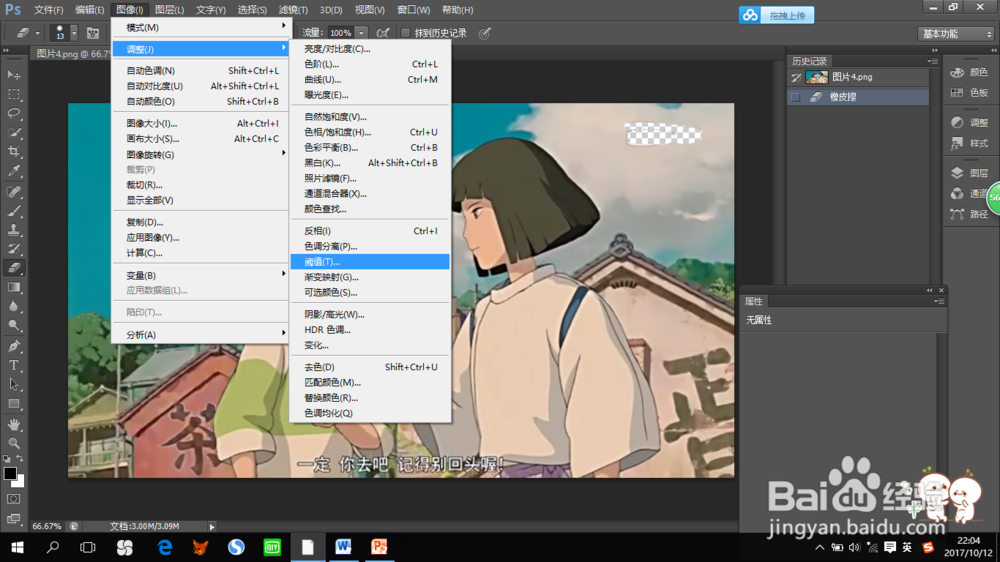Open the brush preset picker dropdown

(74, 33)
